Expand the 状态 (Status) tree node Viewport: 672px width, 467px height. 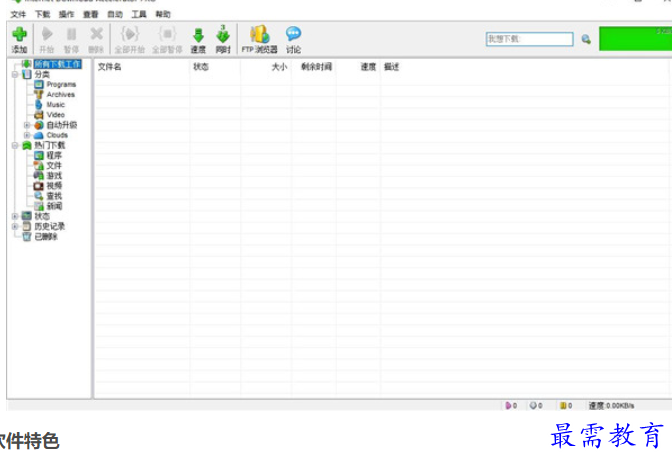[x=15, y=216]
